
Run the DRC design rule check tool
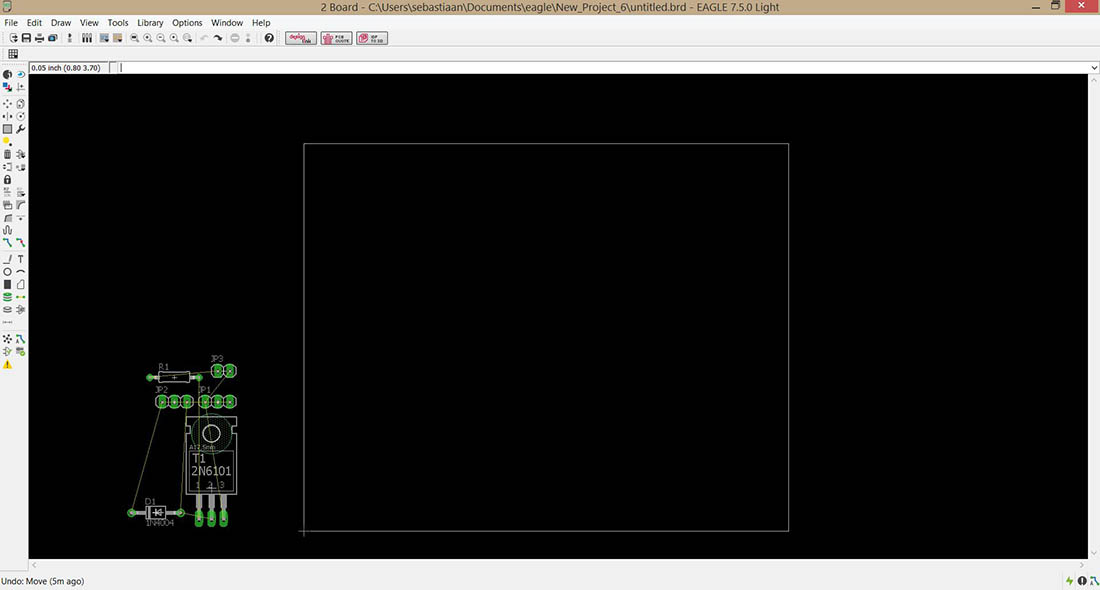pos(20,351)
